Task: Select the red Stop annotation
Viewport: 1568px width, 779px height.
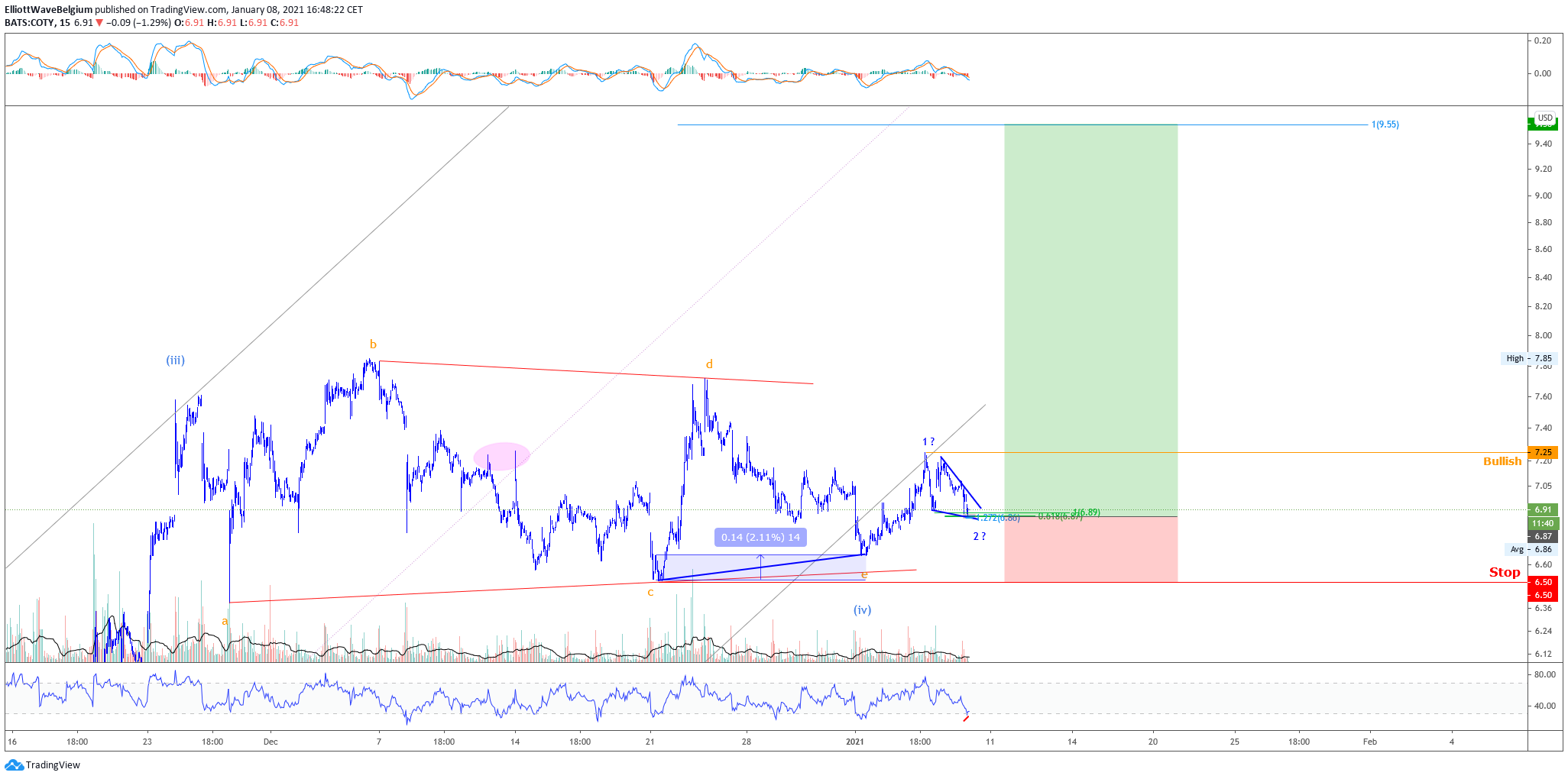Action: 1505,572
